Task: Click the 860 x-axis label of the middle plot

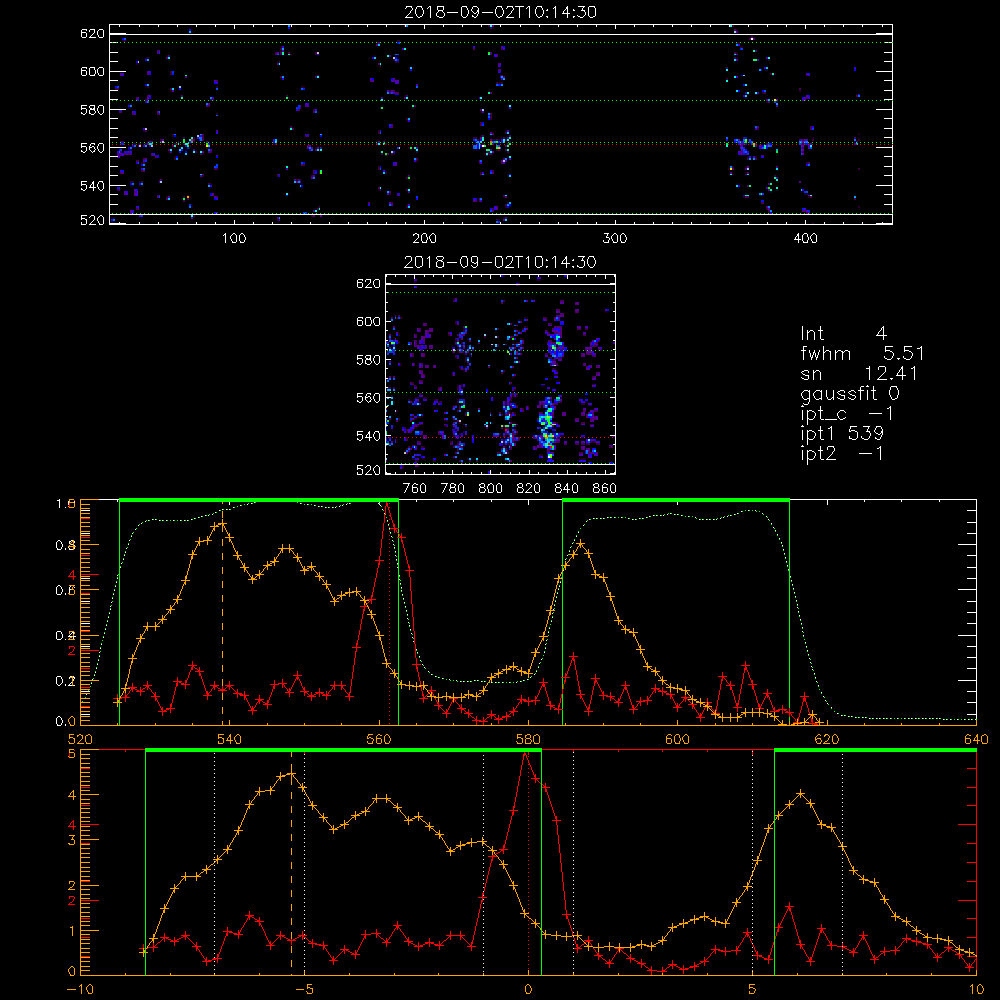Action: (x=605, y=489)
